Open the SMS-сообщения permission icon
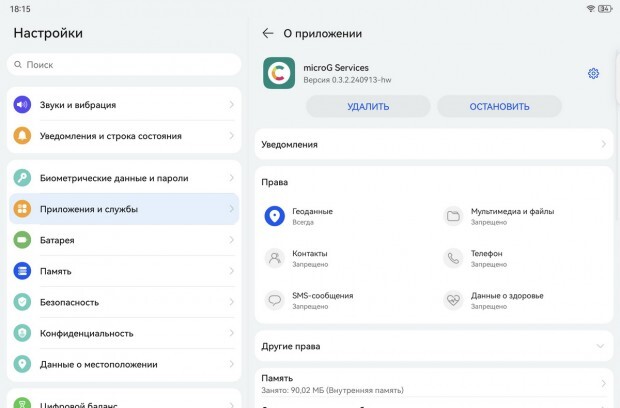620x408 pixels. pyautogui.click(x=274, y=300)
